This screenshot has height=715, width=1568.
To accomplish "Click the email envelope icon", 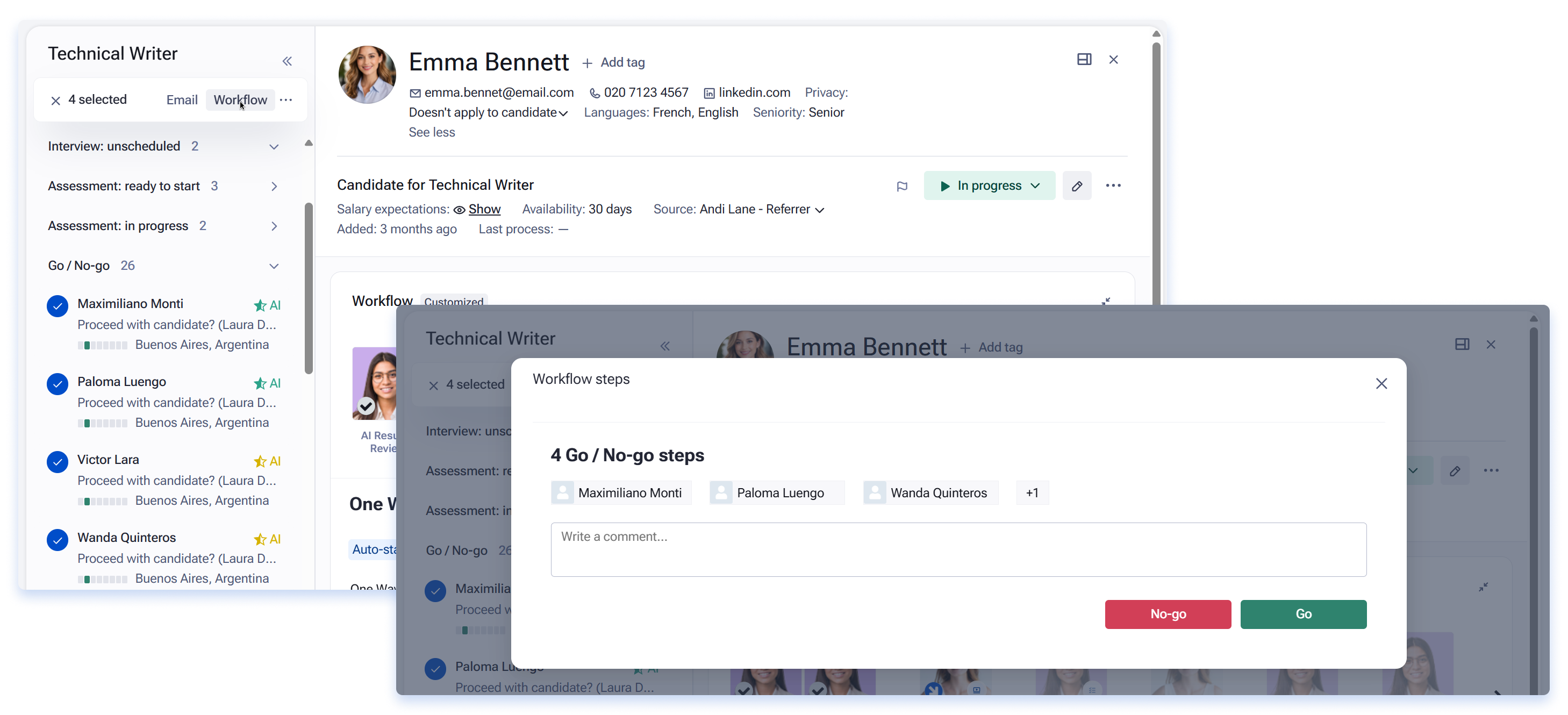I will point(415,93).
